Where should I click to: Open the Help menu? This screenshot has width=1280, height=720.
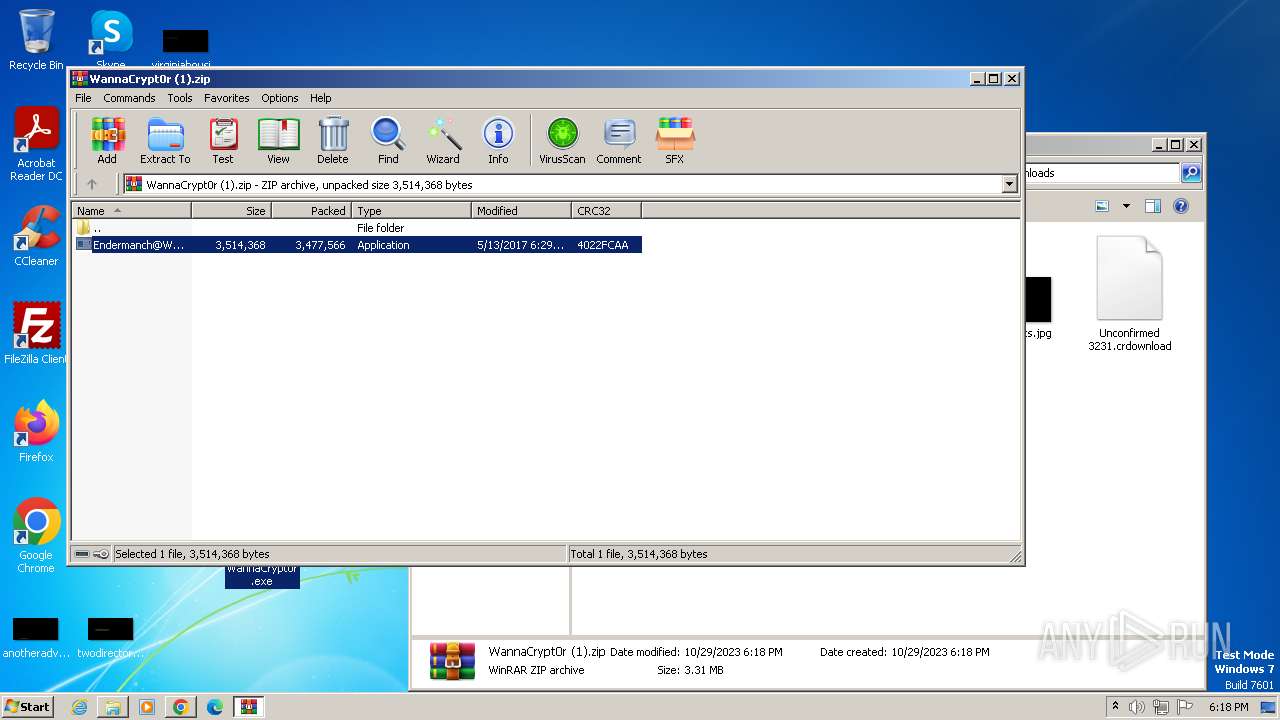point(320,98)
